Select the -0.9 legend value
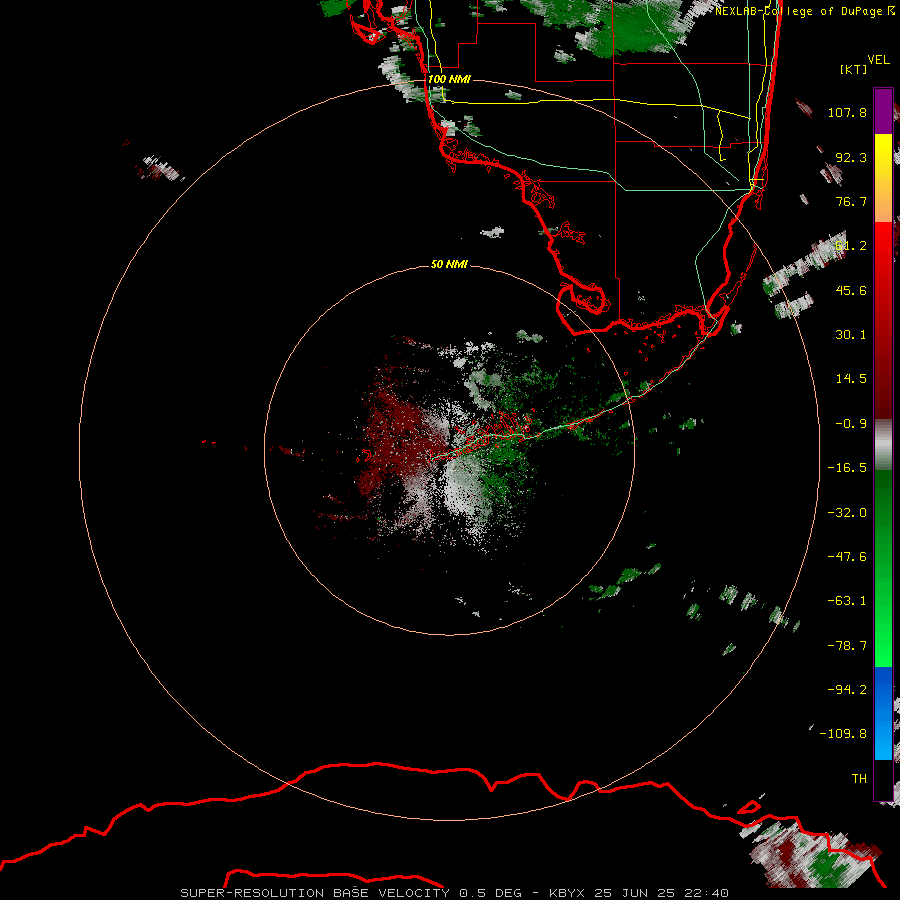900x900 pixels. [851, 424]
